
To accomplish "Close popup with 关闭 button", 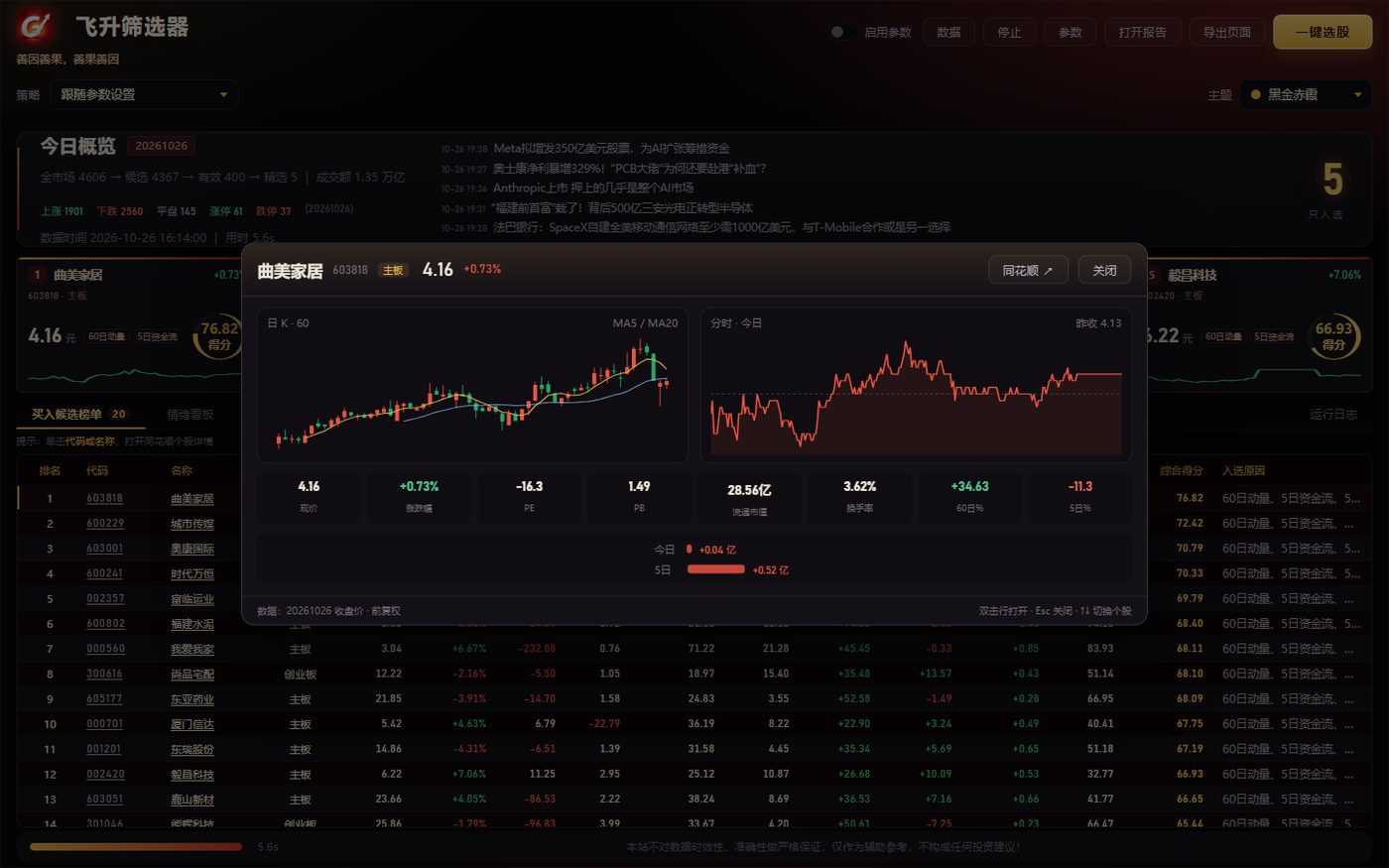I will [1104, 270].
